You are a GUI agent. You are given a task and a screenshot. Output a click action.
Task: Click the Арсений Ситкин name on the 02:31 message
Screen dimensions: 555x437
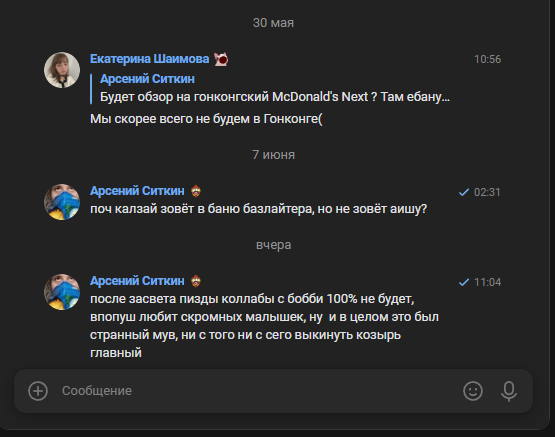137,191
